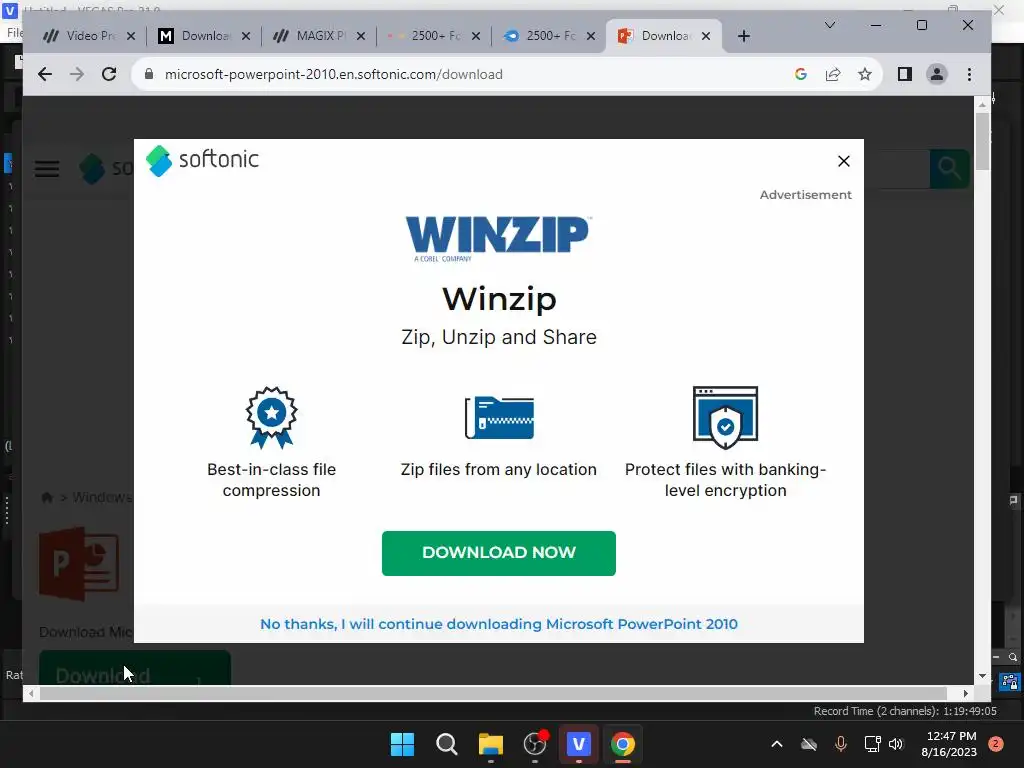Open the Chrome profile menu
1024x768 pixels.
pyautogui.click(x=936, y=74)
